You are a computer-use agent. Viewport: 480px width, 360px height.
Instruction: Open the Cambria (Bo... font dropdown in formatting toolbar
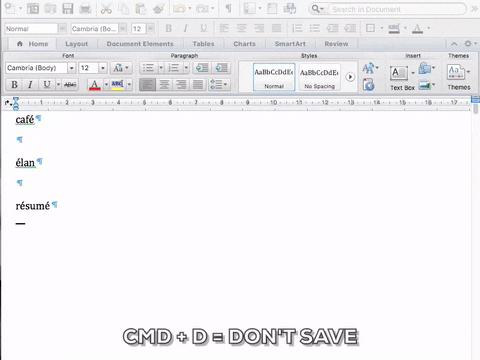pos(123,29)
